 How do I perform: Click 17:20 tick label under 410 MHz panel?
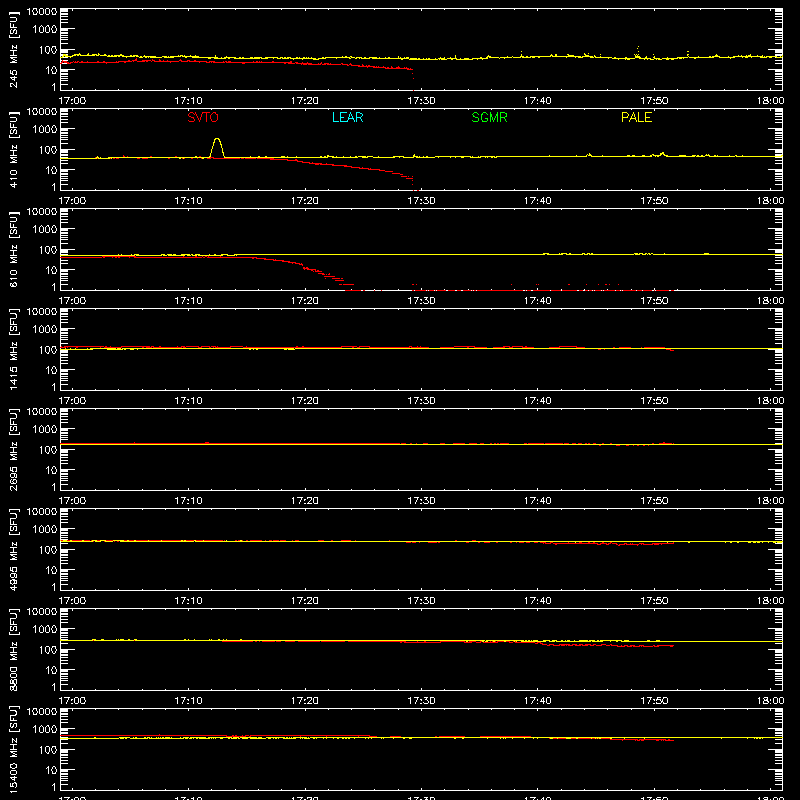[x=305, y=201]
